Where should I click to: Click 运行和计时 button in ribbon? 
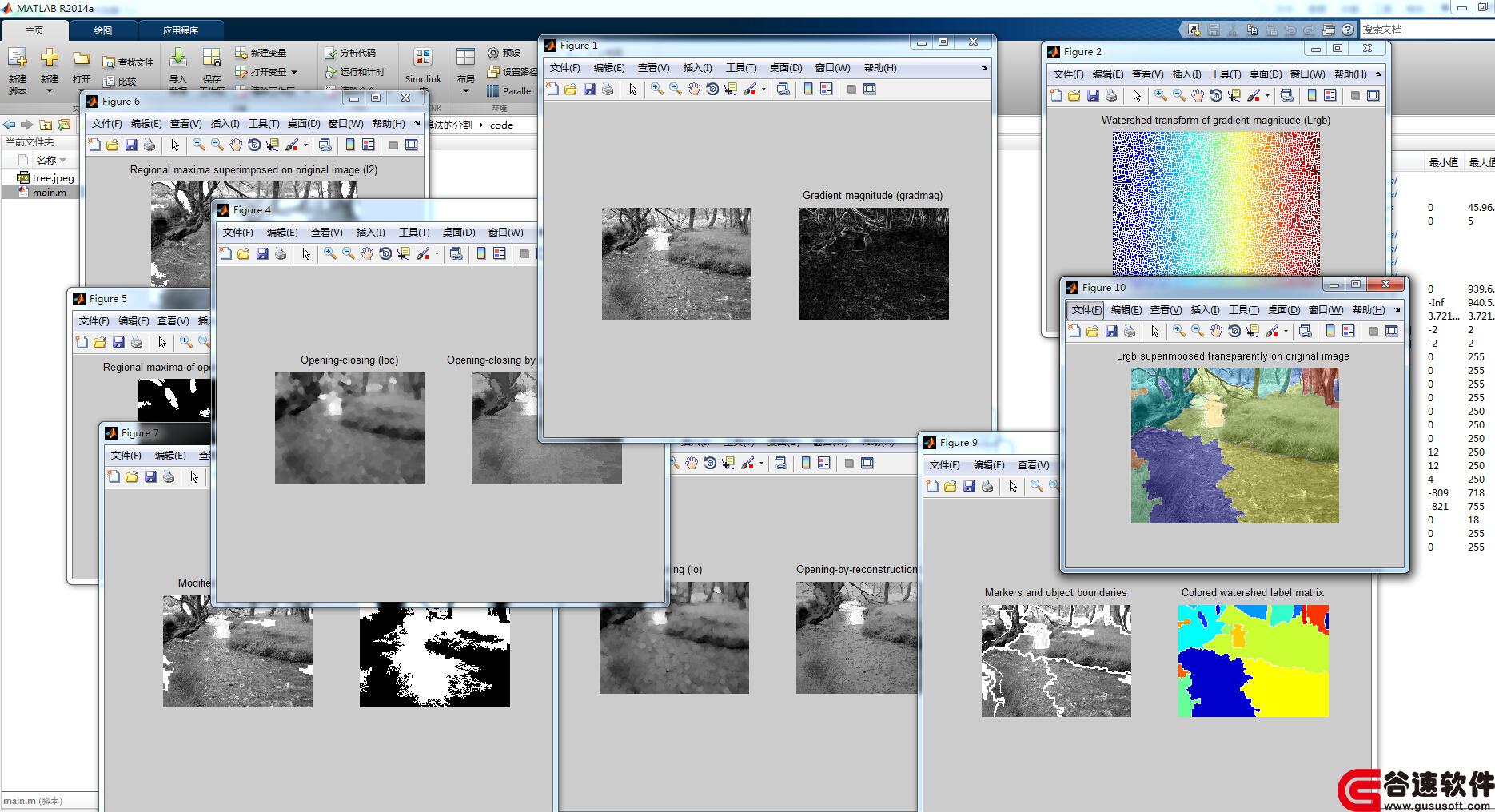[355, 72]
